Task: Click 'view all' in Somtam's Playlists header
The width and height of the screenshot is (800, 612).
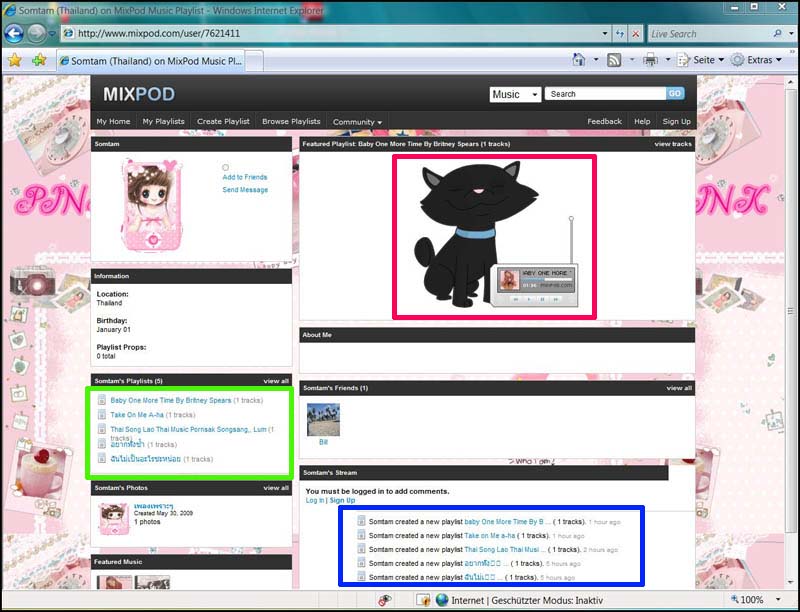Action: pos(276,381)
